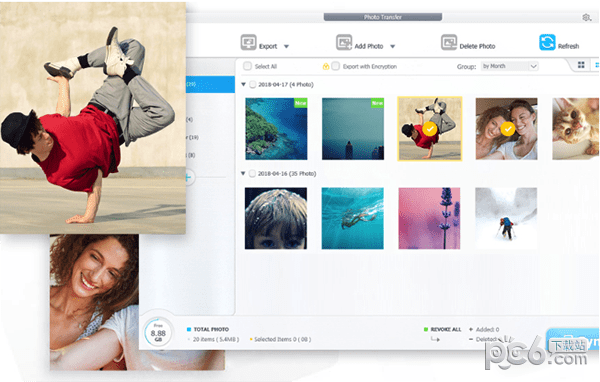This screenshot has height=382, width=600.
Task: Enable Export with Encryption checkbox
Action: pos(335,66)
